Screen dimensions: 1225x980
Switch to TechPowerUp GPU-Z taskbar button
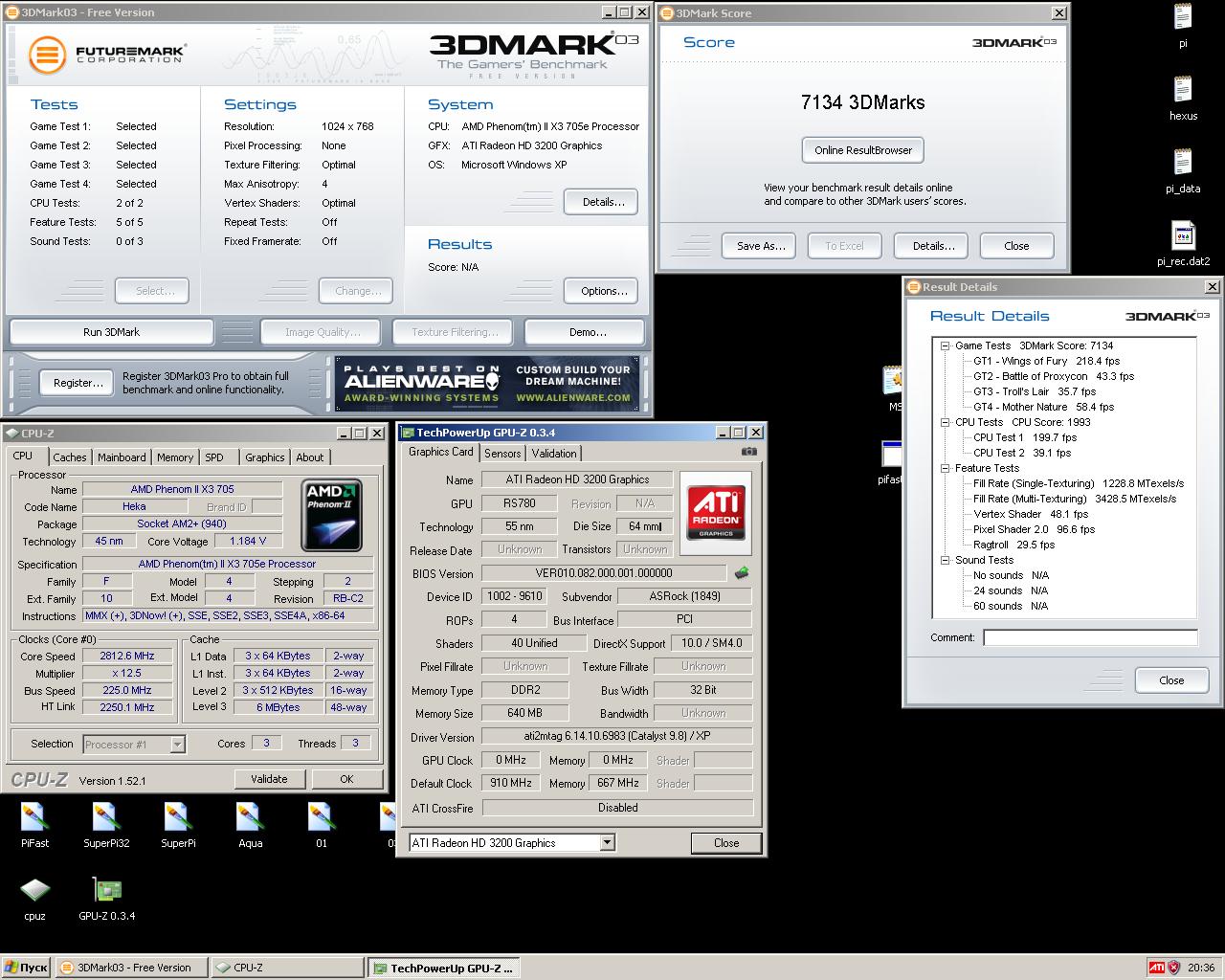pyautogui.click(x=443, y=968)
